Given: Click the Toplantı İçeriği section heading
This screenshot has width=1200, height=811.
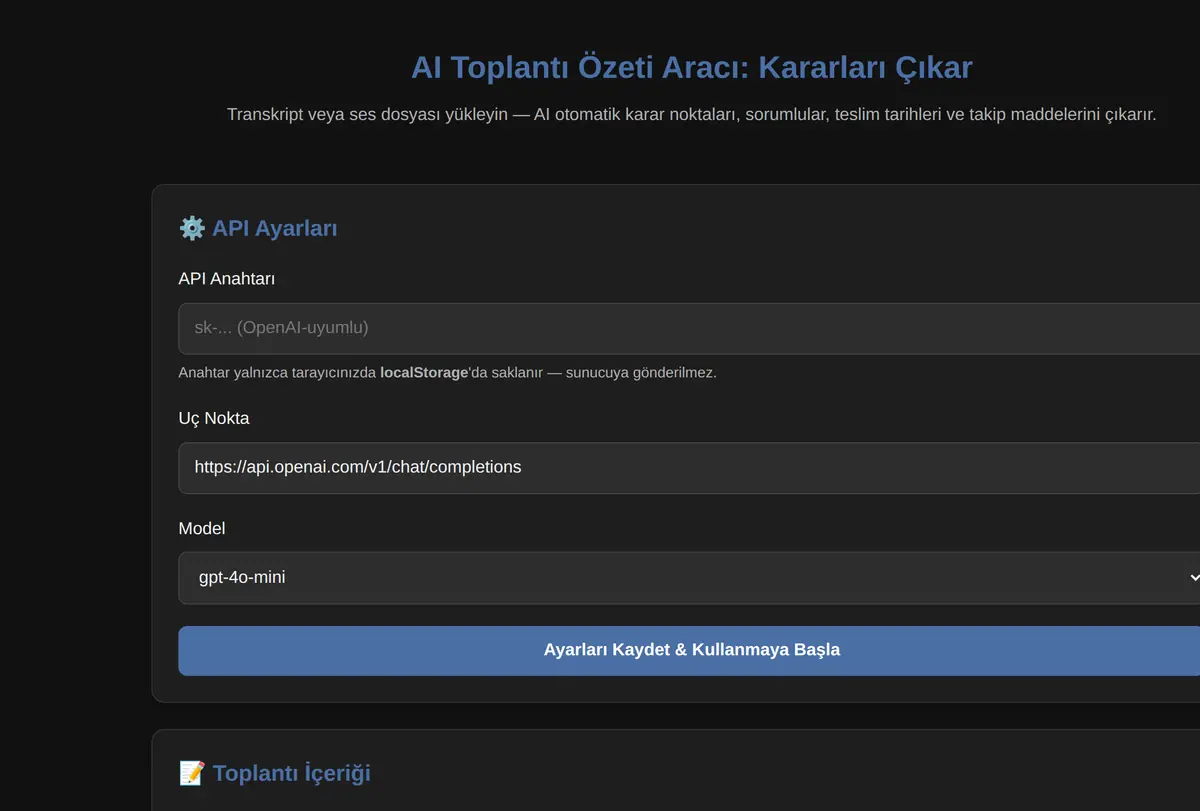Looking at the screenshot, I should click(x=291, y=773).
